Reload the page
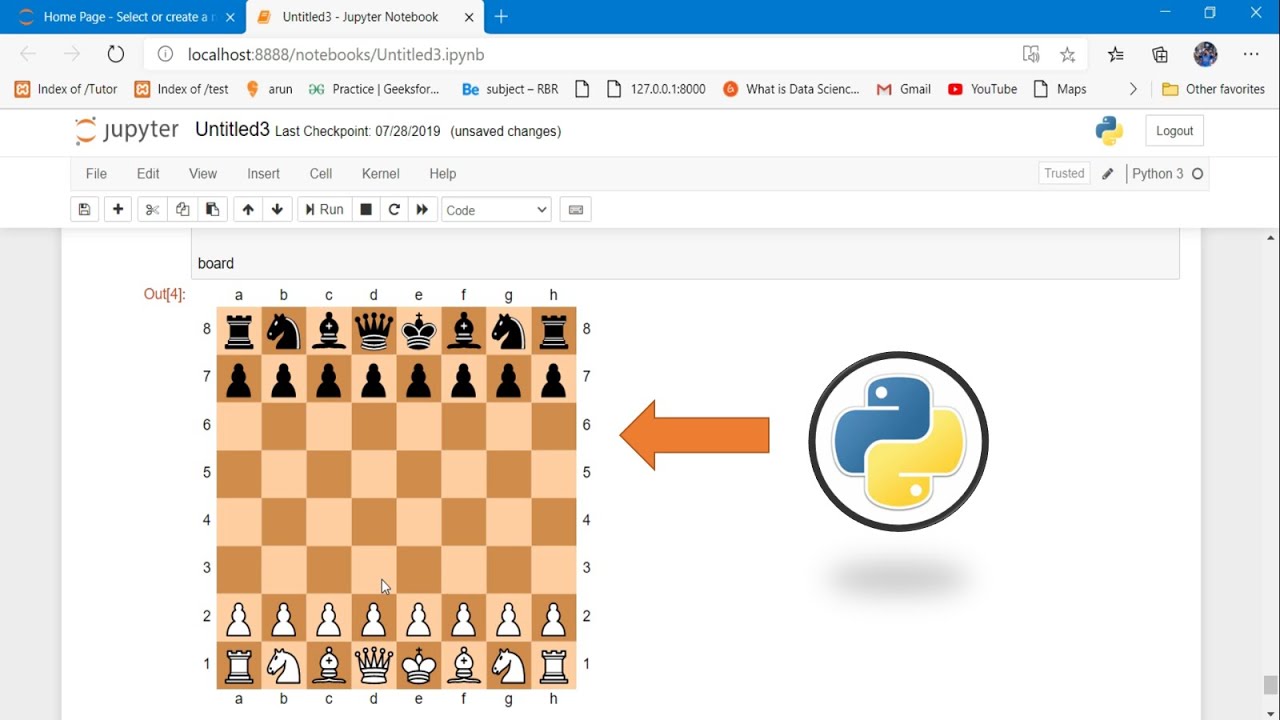1280x720 pixels. 115,54
